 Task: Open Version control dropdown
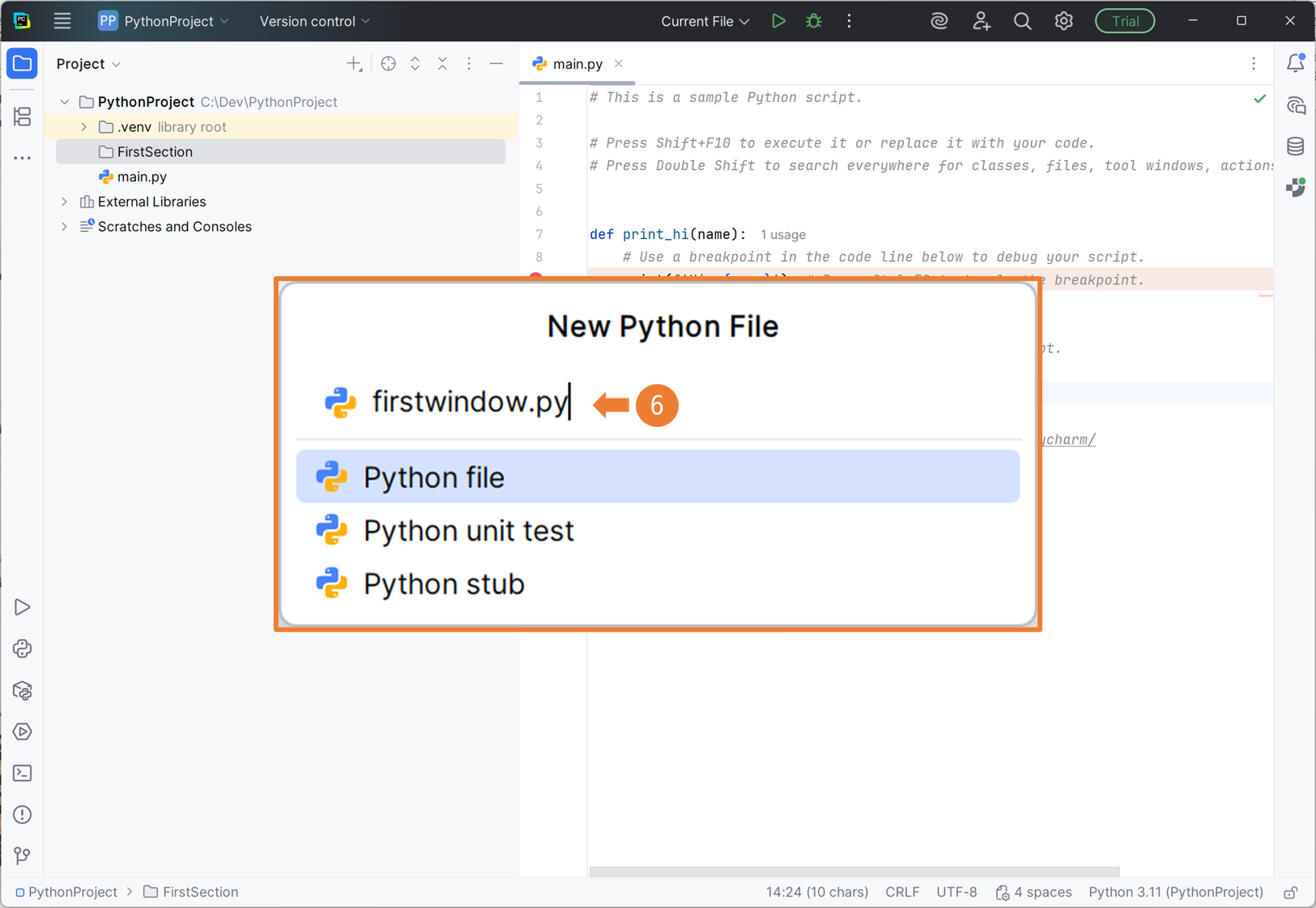tap(314, 21)
